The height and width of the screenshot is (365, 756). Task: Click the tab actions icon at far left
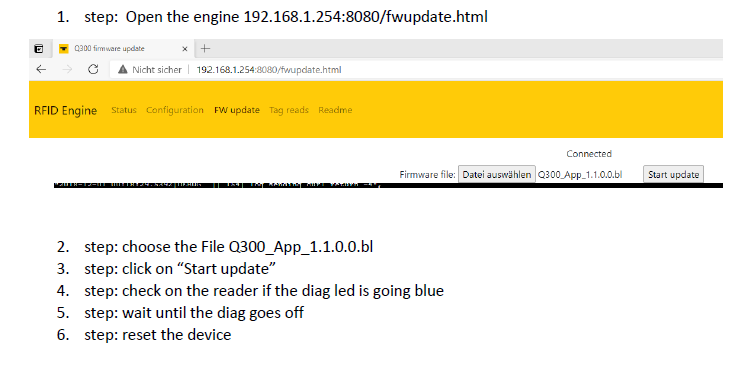[x=39, y=49]
